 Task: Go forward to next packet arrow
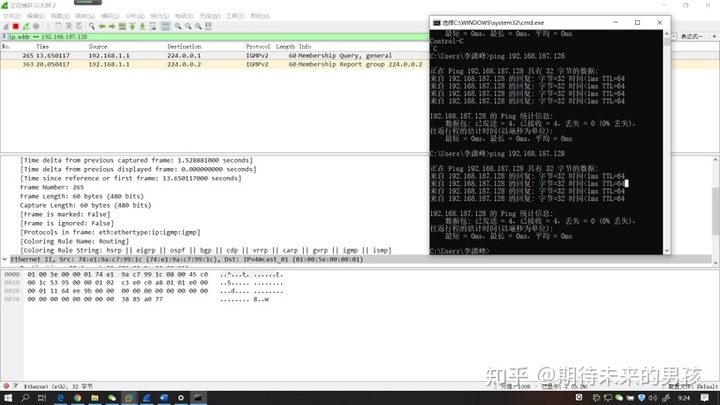tap(112, 27)
